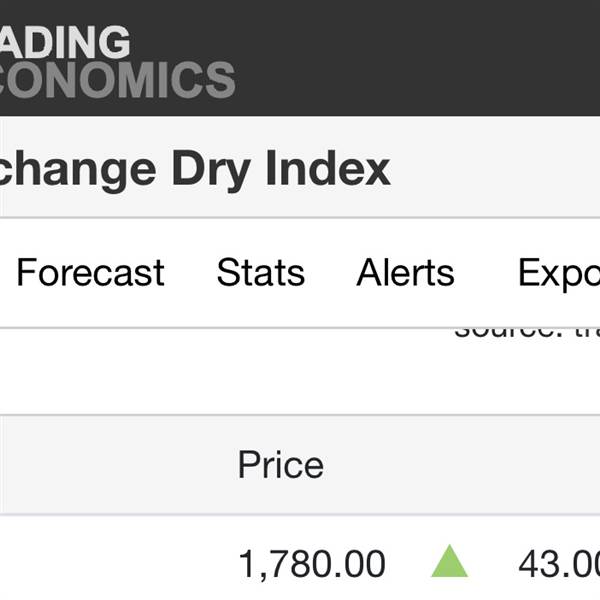600x600 pixels.
Task: Click the Trading Economics logo
Action: (117, 61)
